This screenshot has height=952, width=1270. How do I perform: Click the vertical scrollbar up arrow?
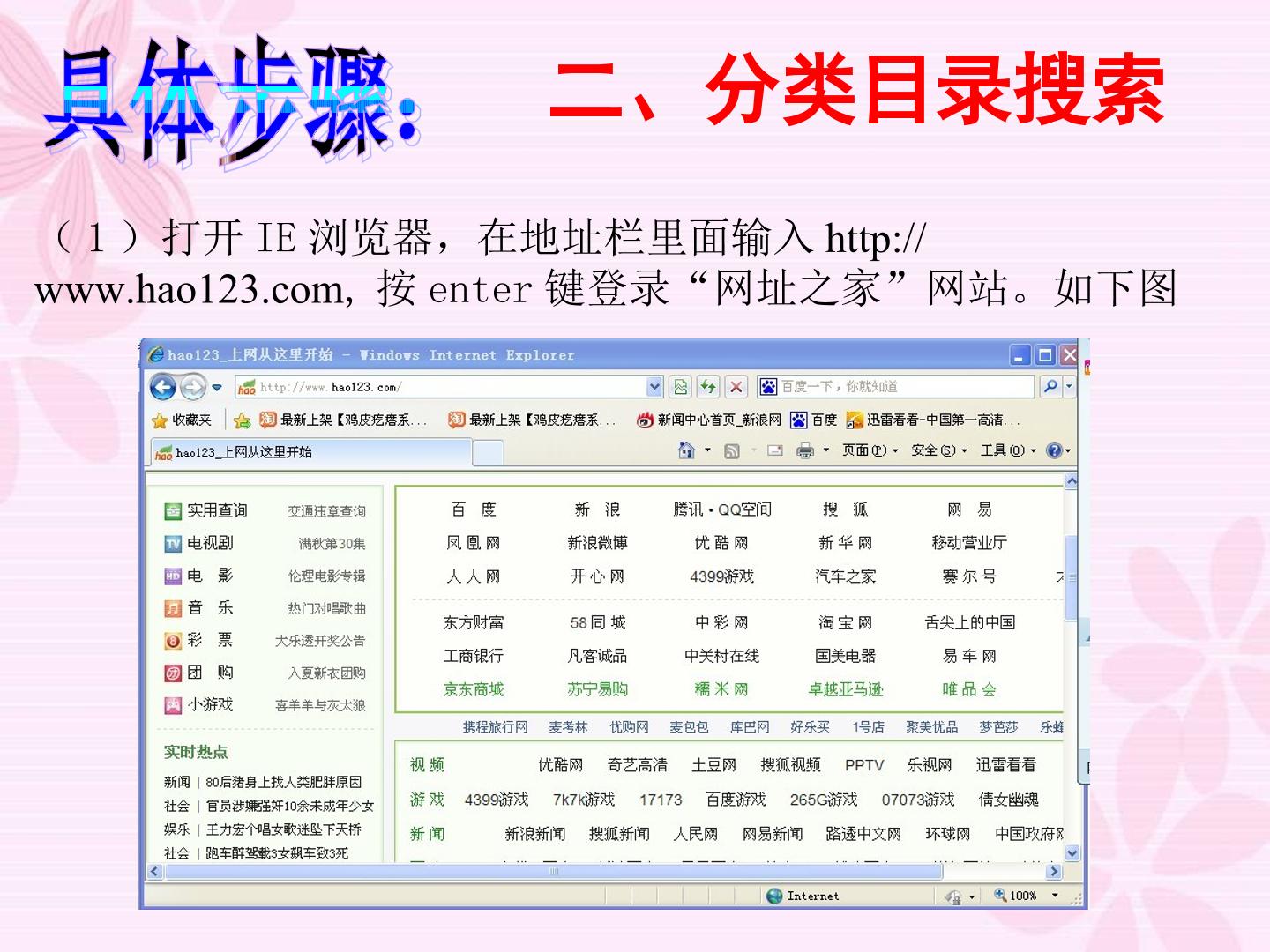(x=1072, y=481)
